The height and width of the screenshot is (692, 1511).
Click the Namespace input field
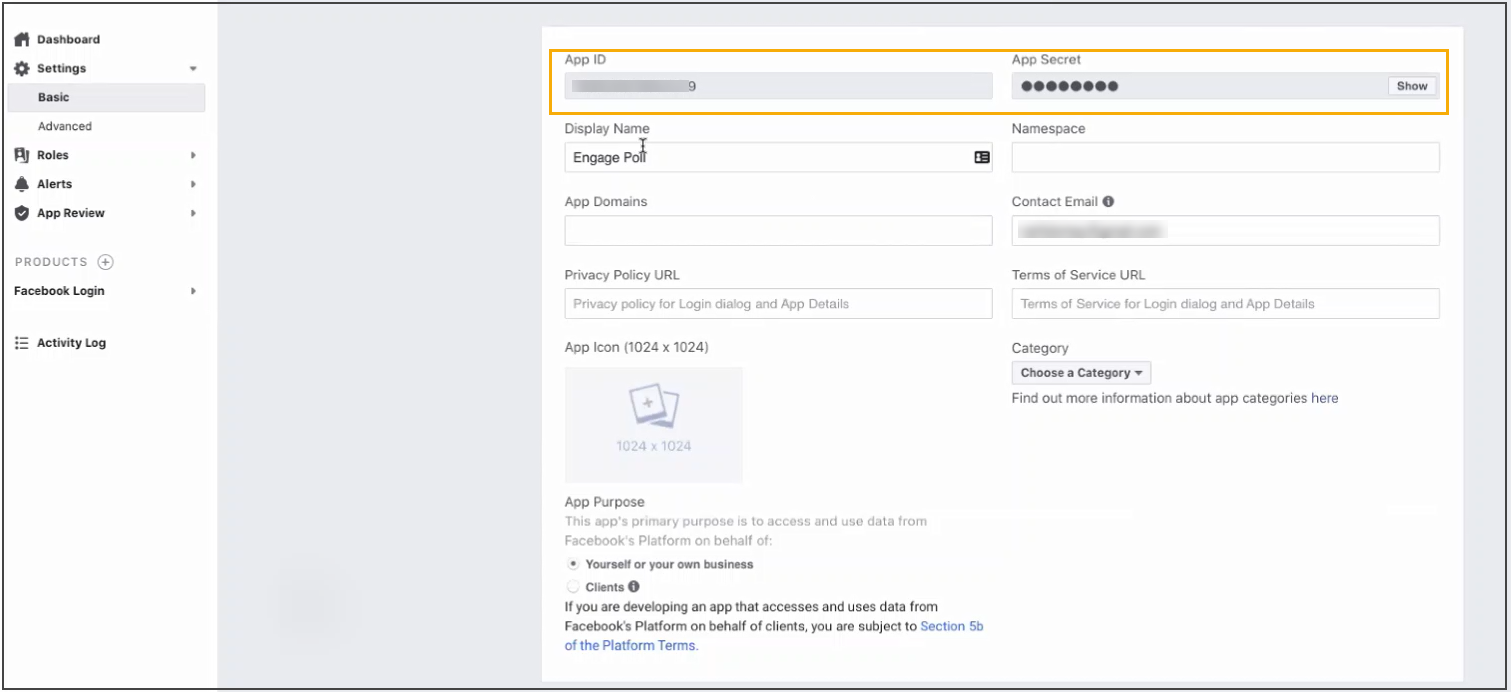[x=1225, y=158]
